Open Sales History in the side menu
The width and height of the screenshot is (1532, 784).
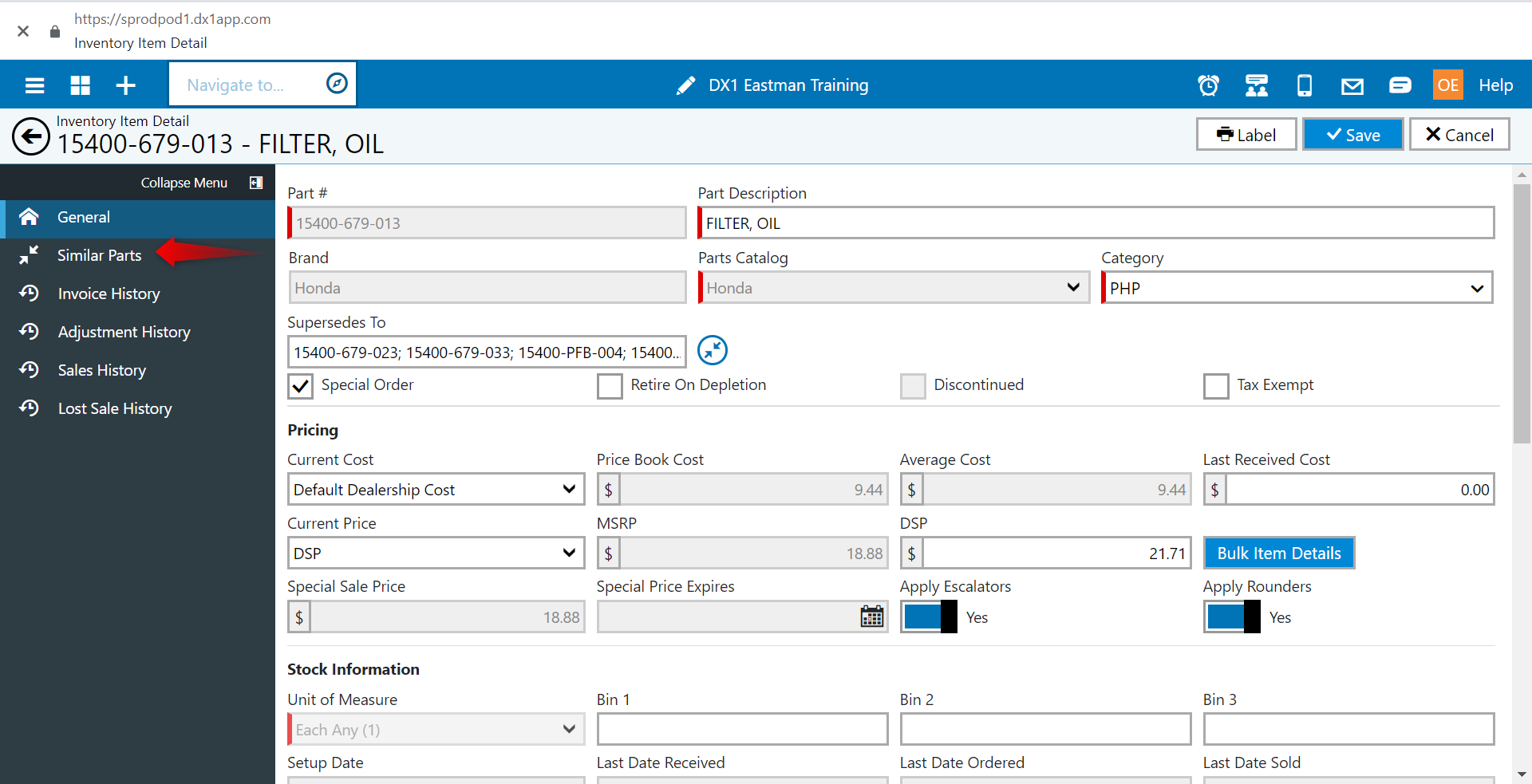coord(137,370)
